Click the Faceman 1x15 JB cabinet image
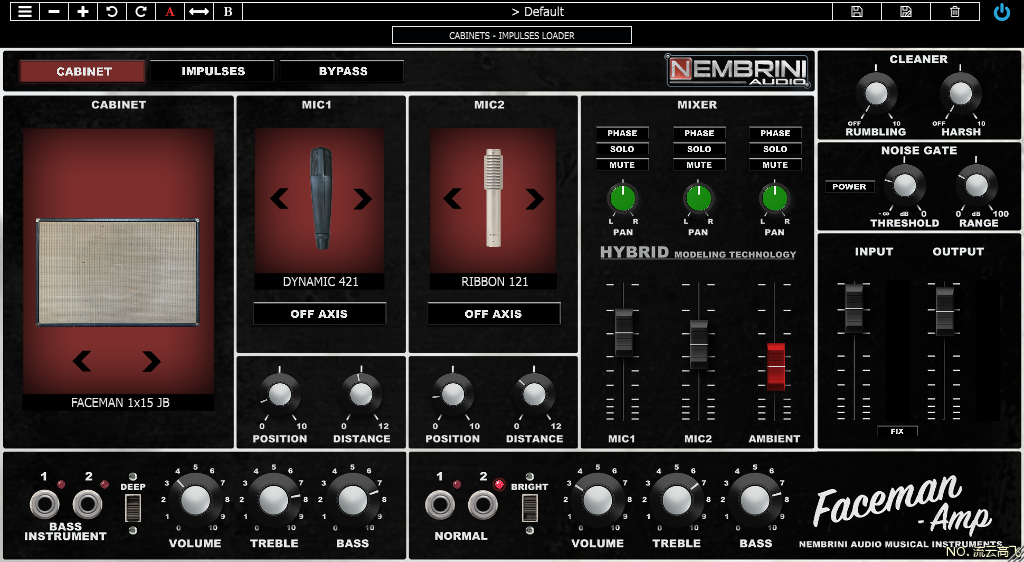Screen dimensions: 1024x562 [x=118, y=272]
